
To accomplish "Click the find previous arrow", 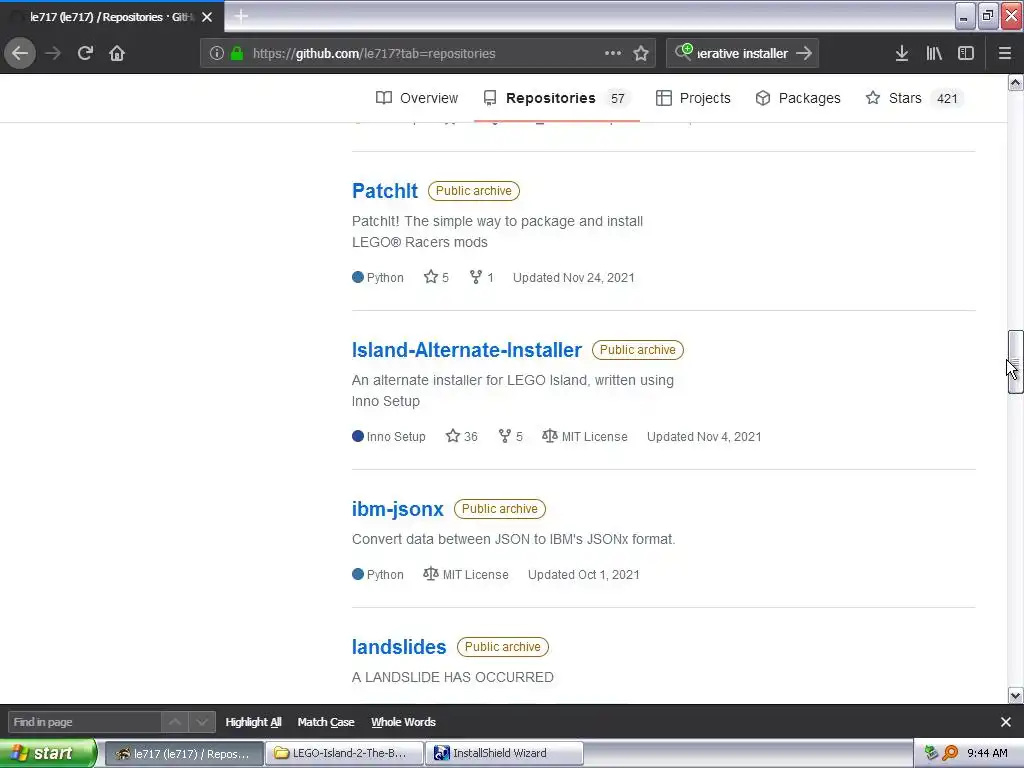I will (x=175, y=722).
